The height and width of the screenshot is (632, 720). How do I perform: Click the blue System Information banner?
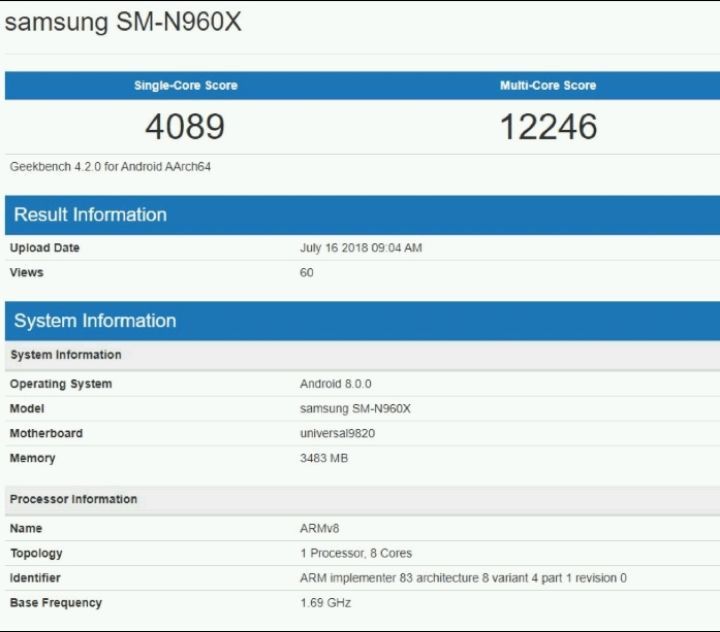coord(362,321)
